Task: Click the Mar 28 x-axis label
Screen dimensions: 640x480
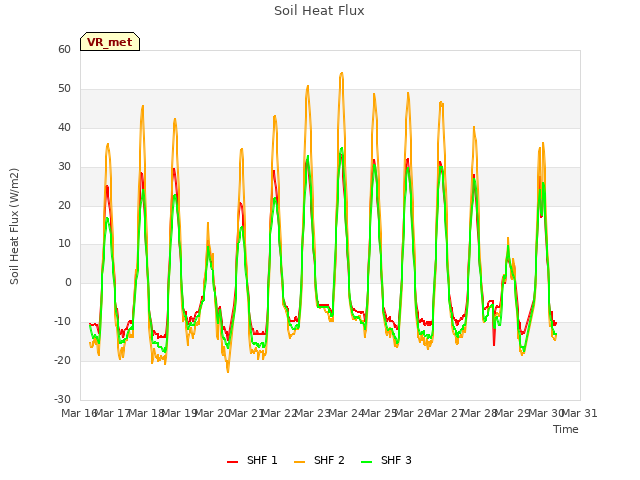Action: pos(479,413)
